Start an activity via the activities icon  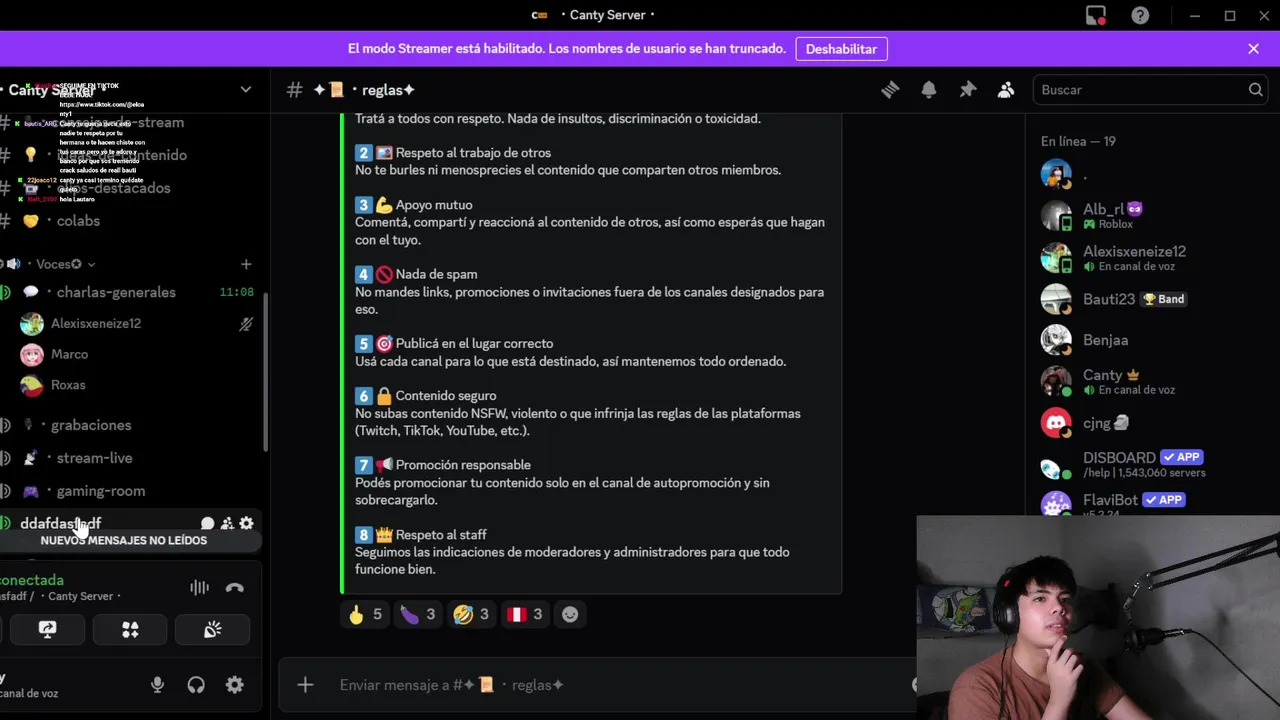(x=130, y=629)
